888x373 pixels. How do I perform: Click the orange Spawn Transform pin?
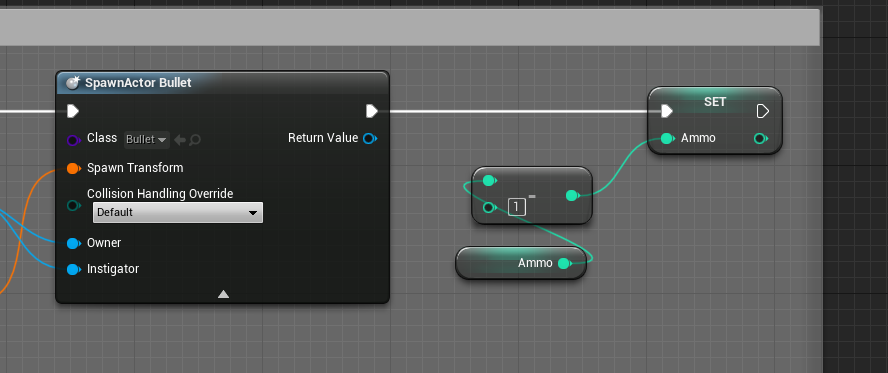[x=73, y=168]
